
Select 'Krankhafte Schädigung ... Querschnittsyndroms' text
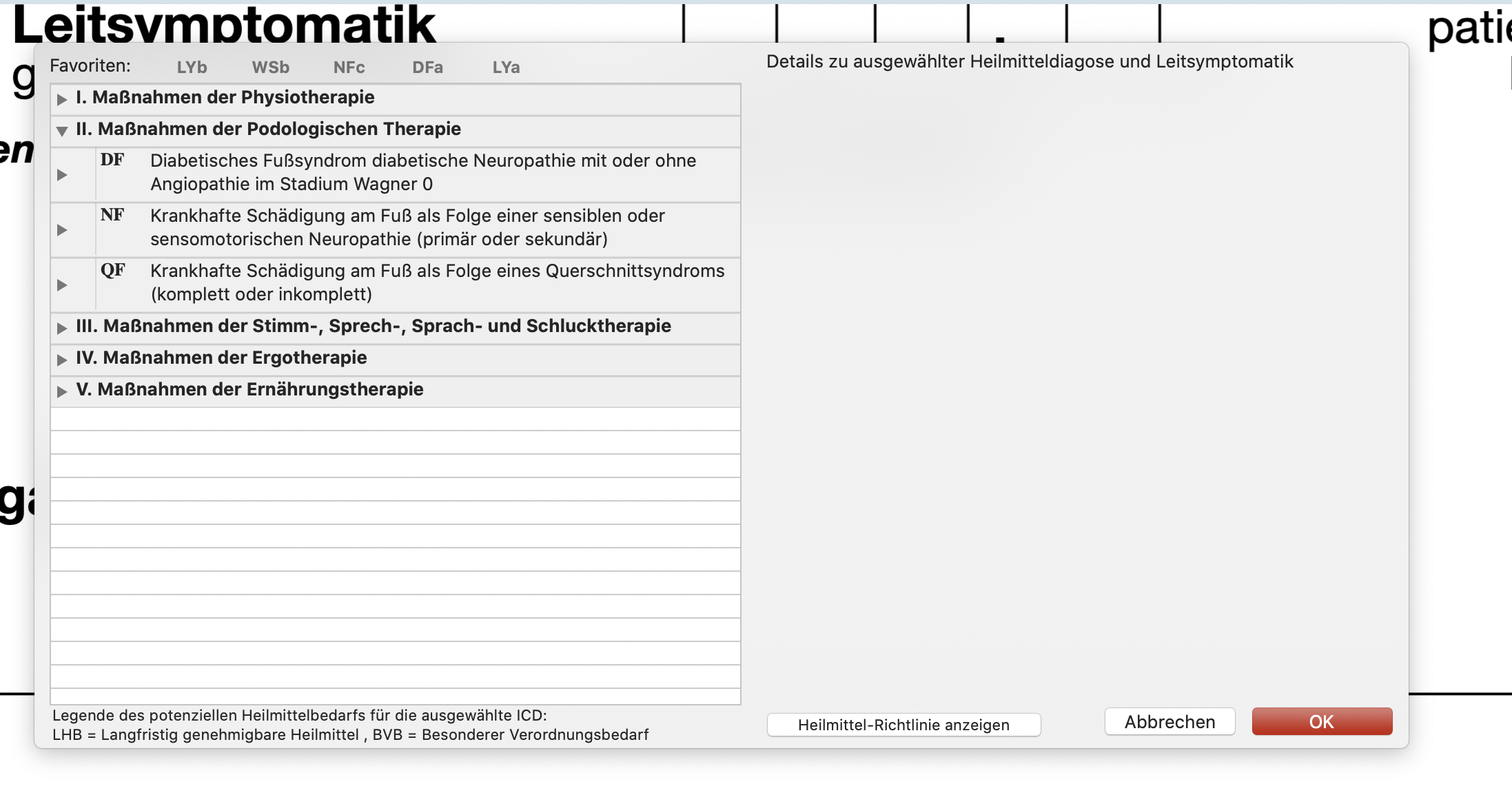click(x=438, y=282)
